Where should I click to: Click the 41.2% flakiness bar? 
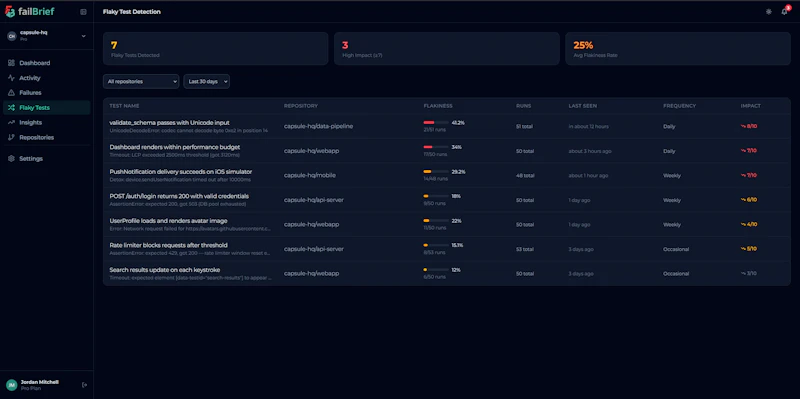[436, 122]
